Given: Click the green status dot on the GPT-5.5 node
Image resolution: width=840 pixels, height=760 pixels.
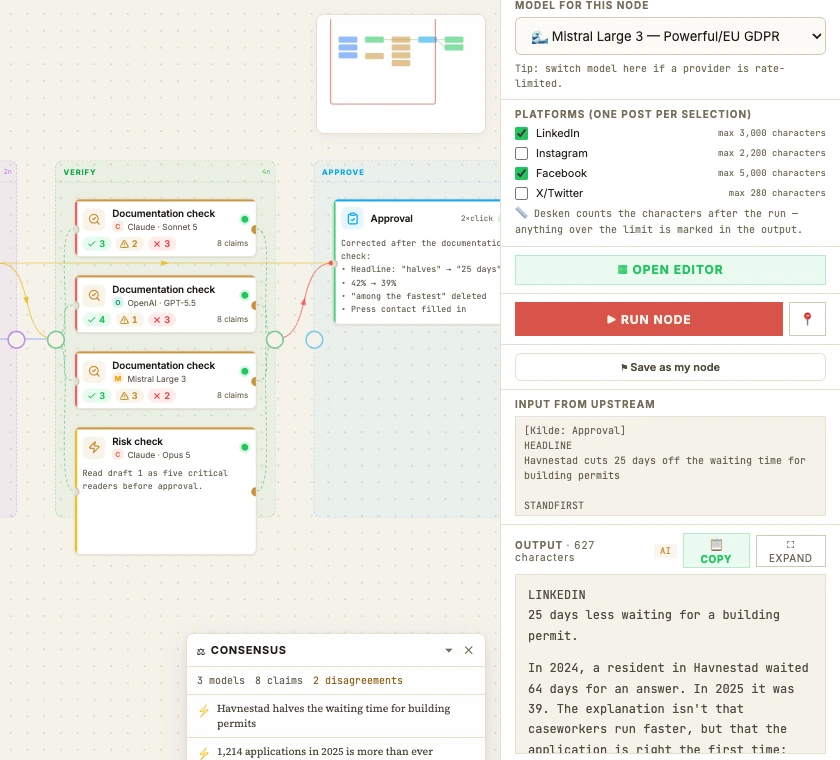Looking at the screenshot, I should click(x=245, y=295).
